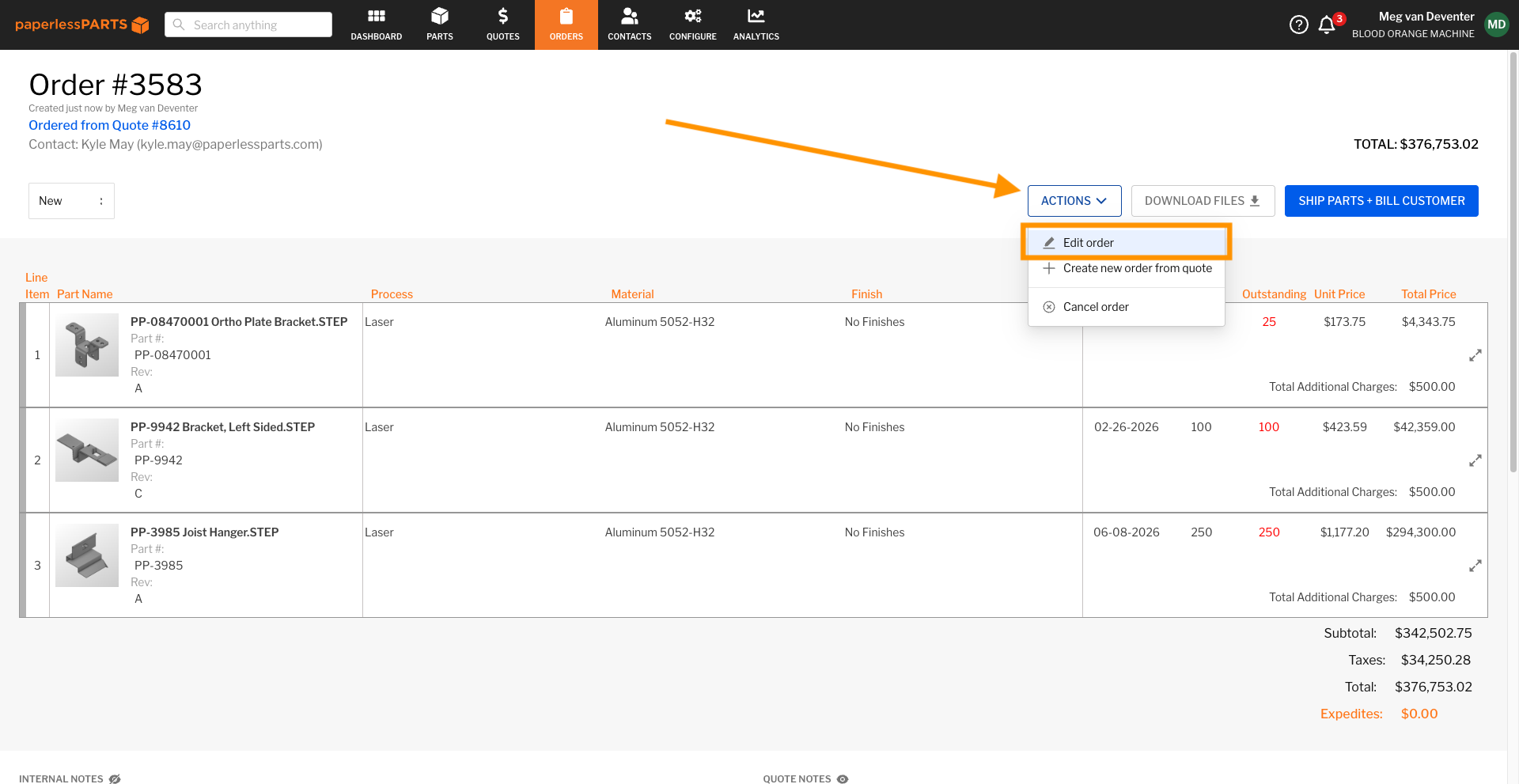1519x784 pixels.
Task: Click PP-08470001 Ortho Plate Bracket.STEP name
Action: (239, 322)
